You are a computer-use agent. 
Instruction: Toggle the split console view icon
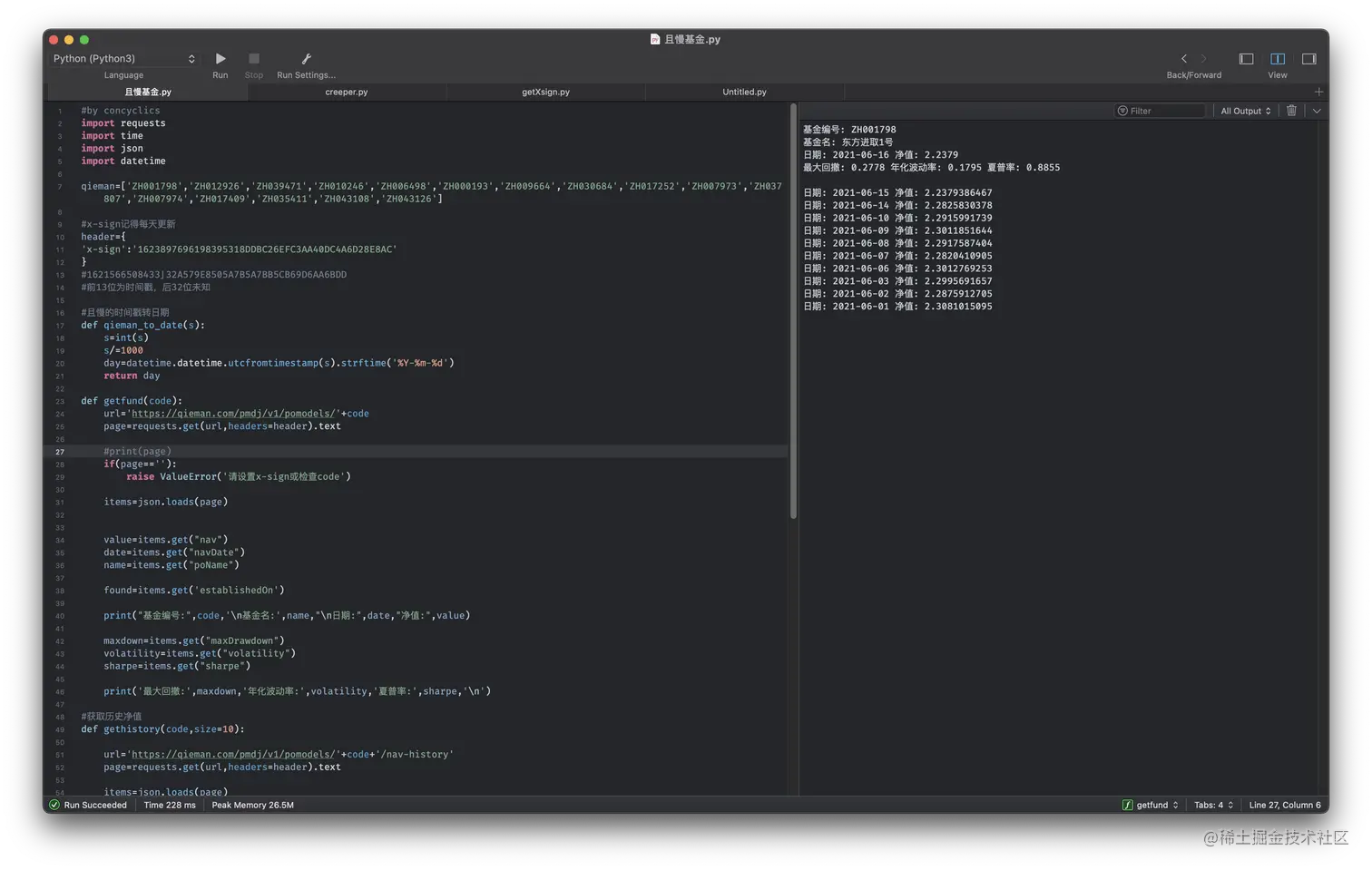(1278, 59)
